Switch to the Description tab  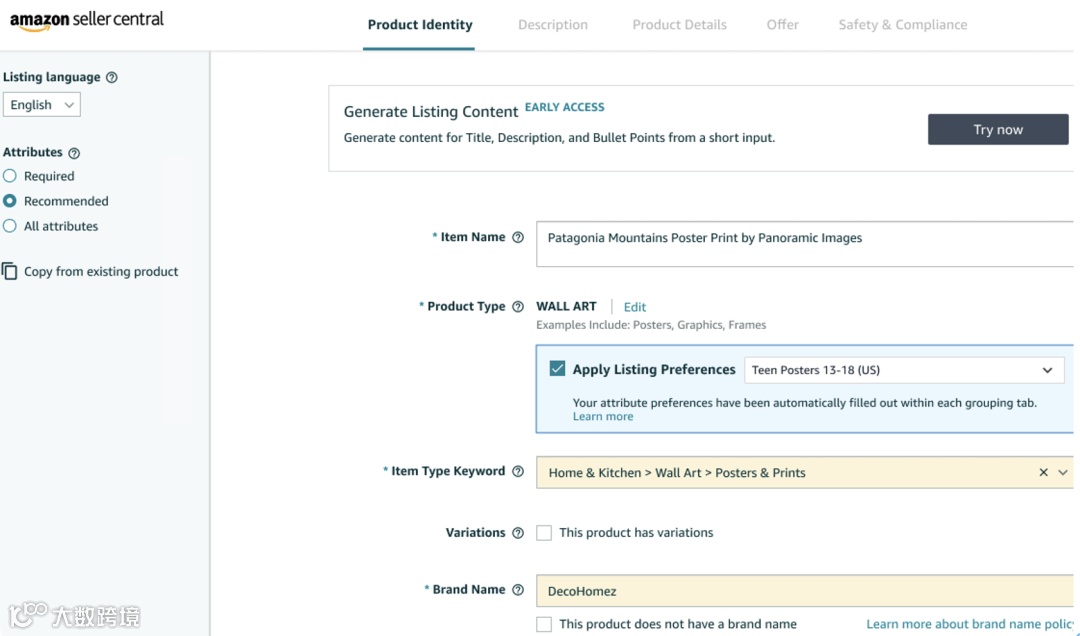(553, 25)
